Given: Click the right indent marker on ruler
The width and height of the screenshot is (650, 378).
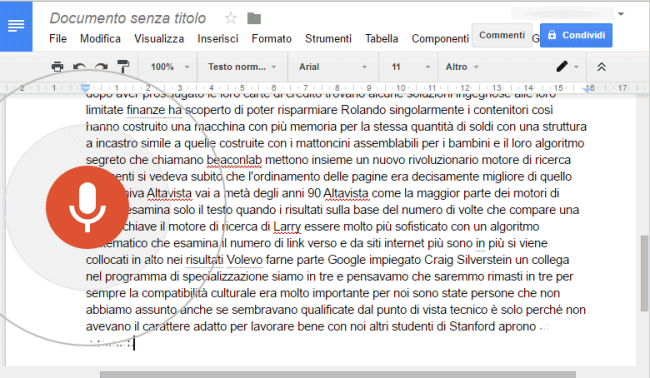Looking at the screenshot, I should [587, 89].
